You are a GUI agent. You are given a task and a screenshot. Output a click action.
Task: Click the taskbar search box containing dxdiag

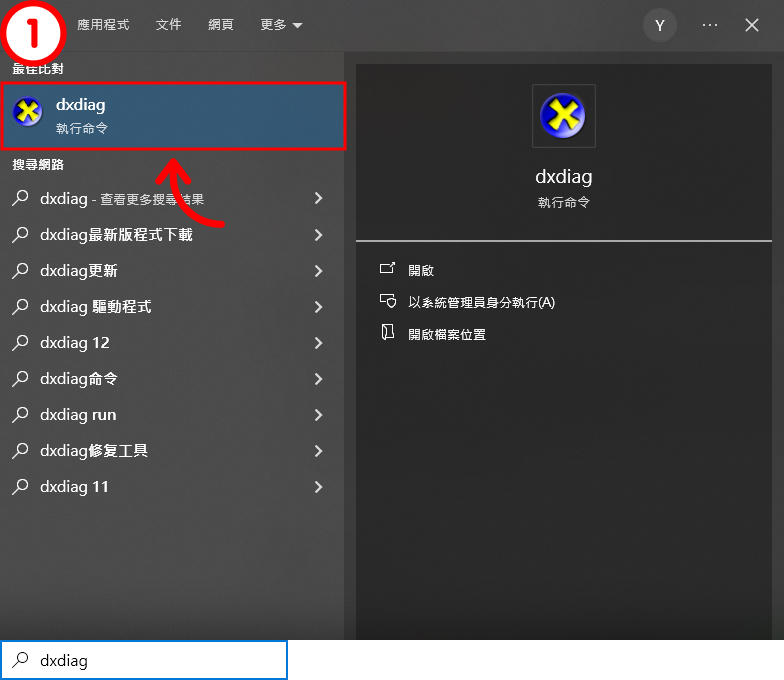pyautogui.click(x=144, y=660)
